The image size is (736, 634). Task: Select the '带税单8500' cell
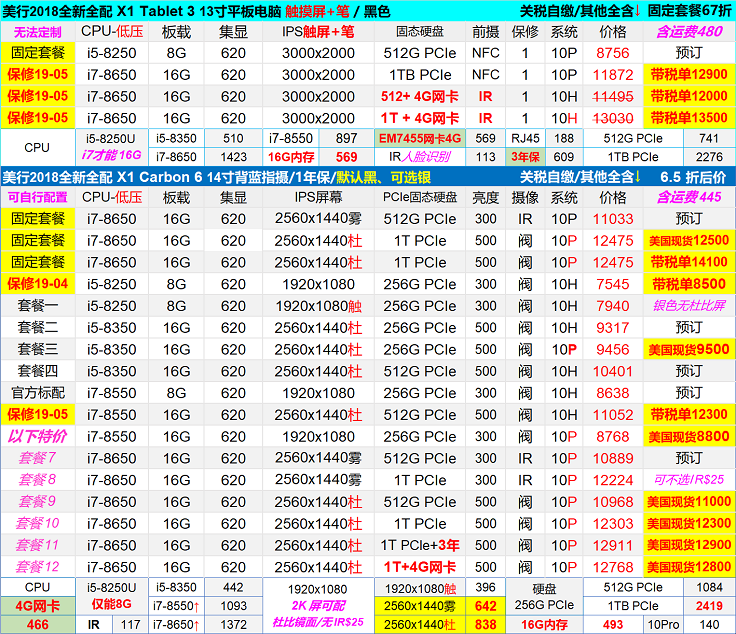pos(689,284)
